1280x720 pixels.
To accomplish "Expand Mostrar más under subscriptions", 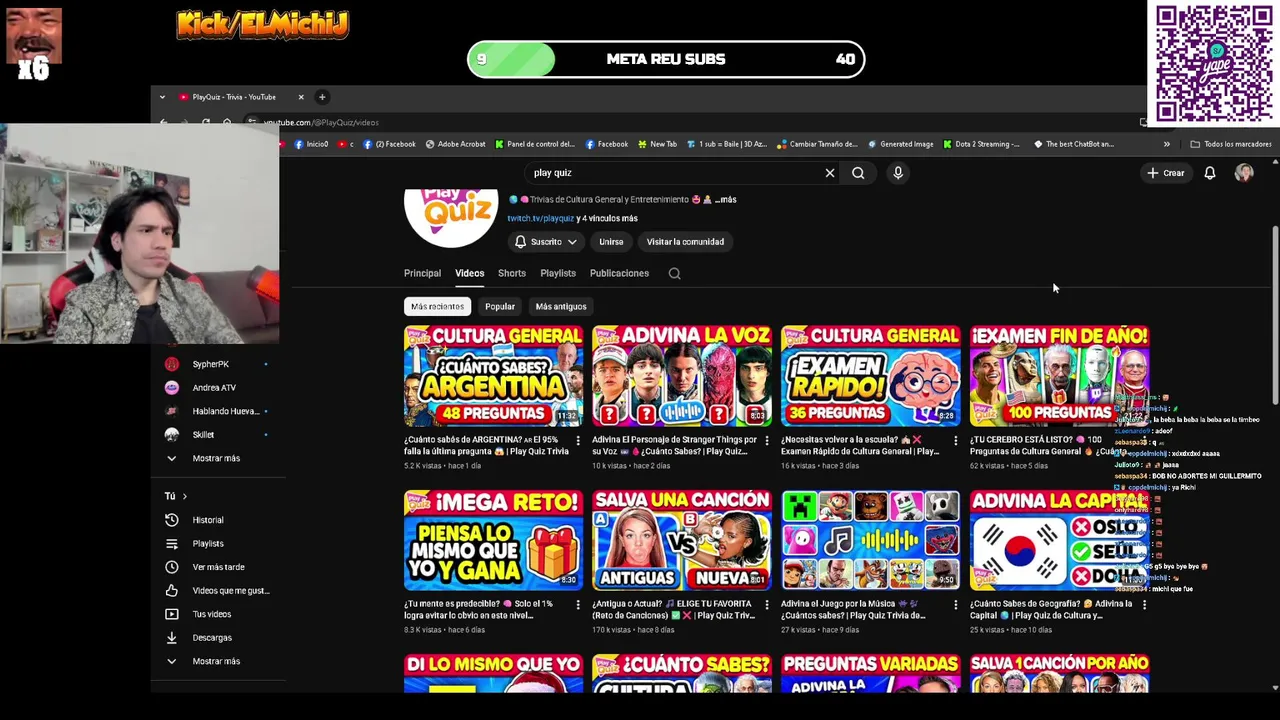I will (x=215, y=458).
